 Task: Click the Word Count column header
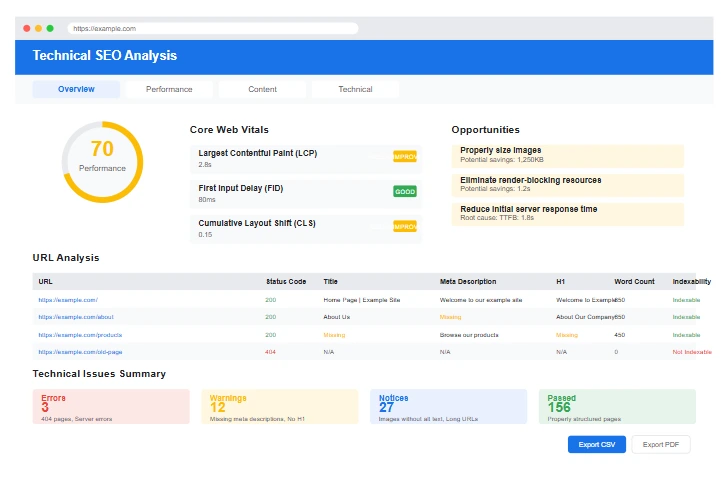pos(634,282)
